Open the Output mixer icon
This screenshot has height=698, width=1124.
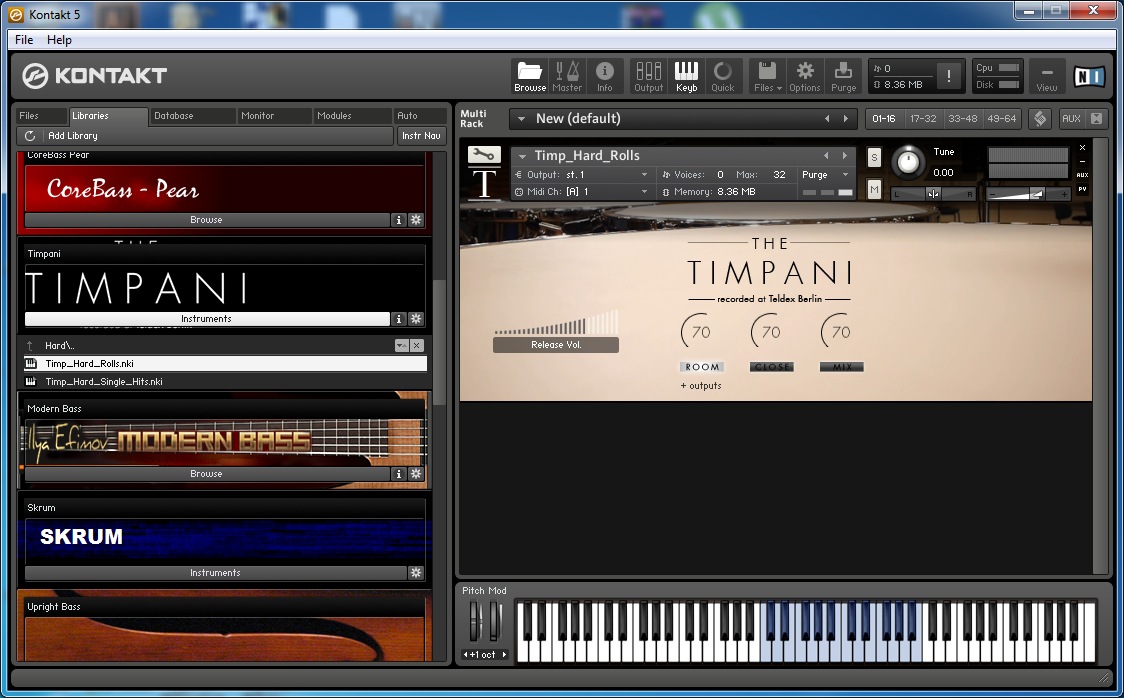(648, 76)
